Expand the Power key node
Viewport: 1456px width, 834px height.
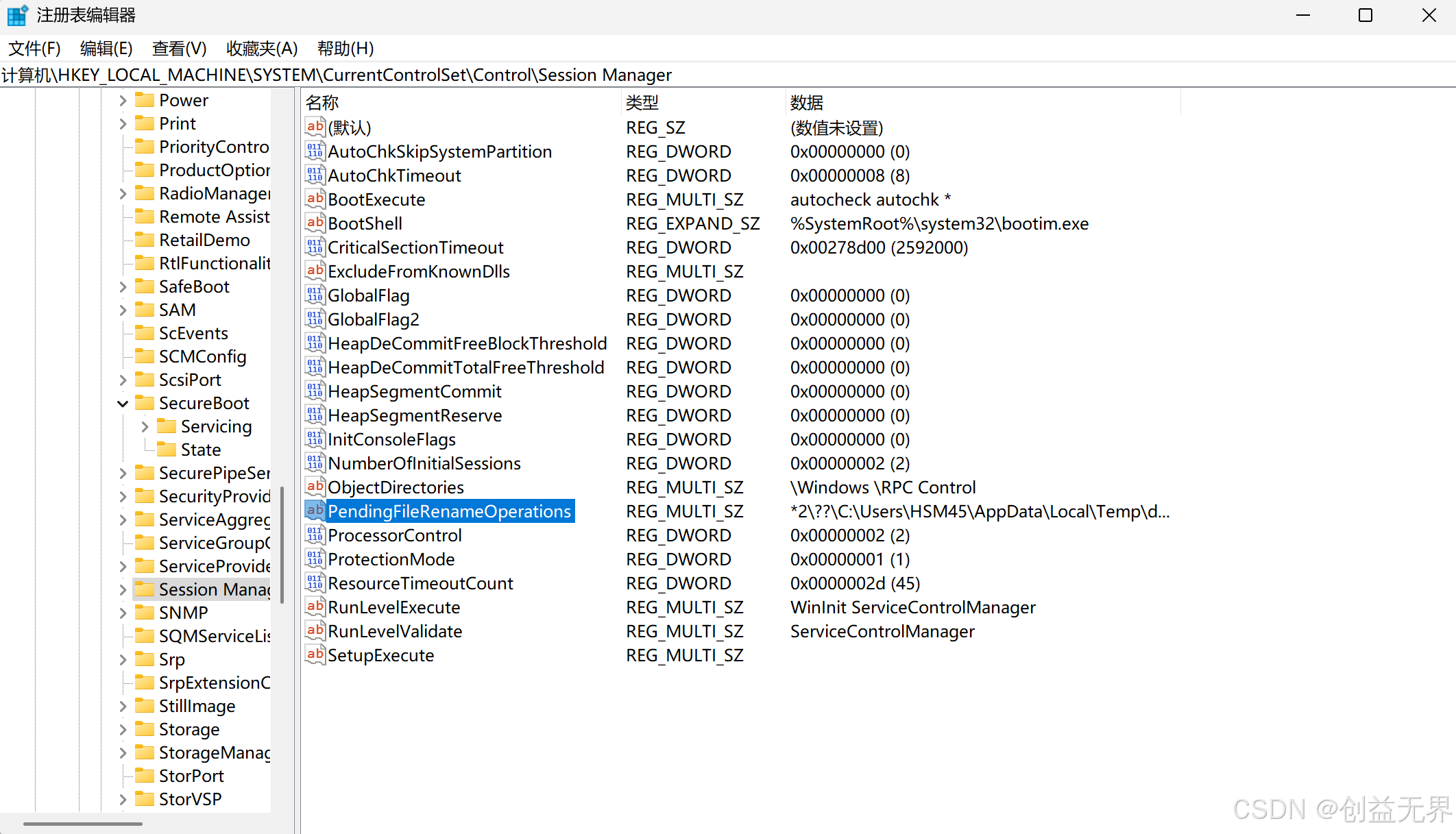click(x=123, y=101)
